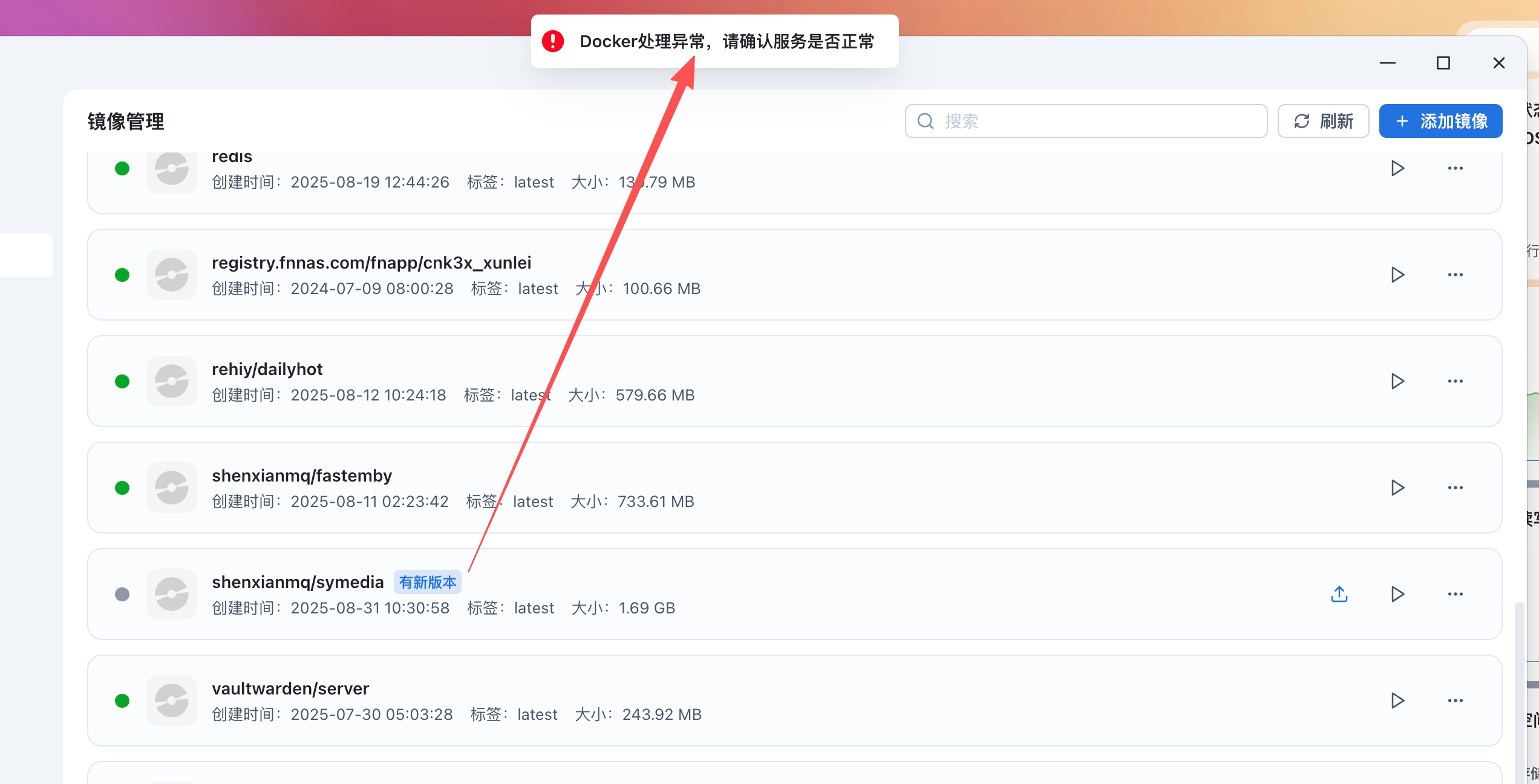Open three-dot menu for shenxianmq/symedia
Viewport: 1539px width, 784px height.
pyautogui.click(x=1455, y=594)
